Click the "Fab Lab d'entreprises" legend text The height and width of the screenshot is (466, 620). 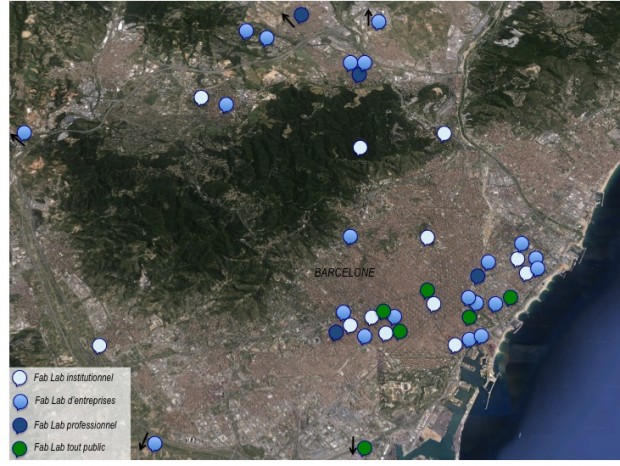[x=75, y=401]
